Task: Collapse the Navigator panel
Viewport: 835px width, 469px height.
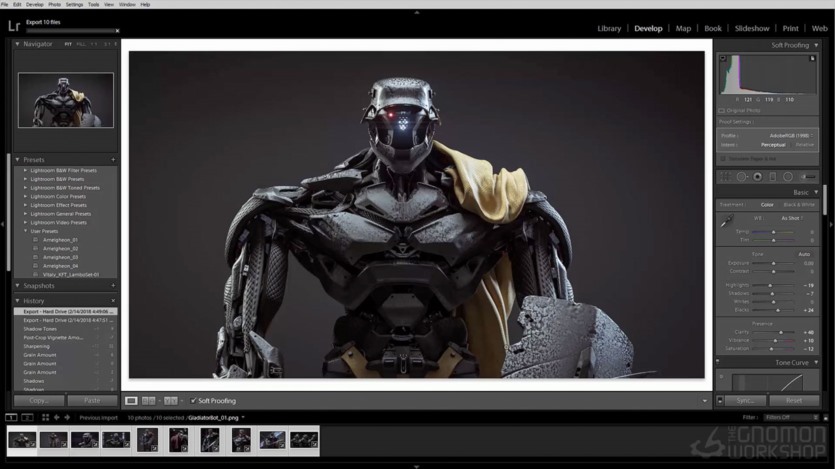Action: [17, 44]
